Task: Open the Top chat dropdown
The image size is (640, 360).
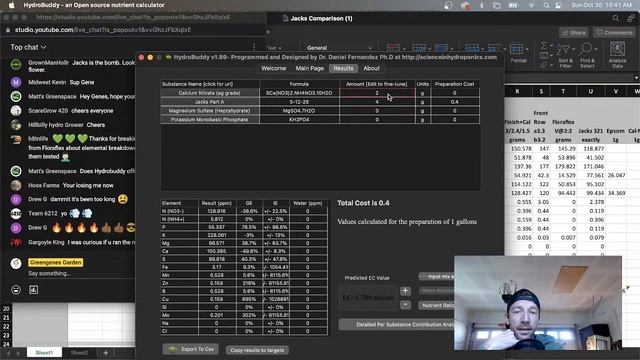Action: coord(28,47)
